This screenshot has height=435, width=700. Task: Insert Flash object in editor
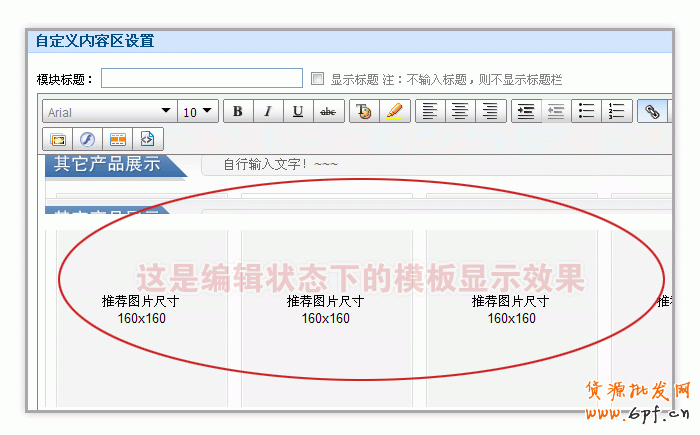tap(87, 139)
